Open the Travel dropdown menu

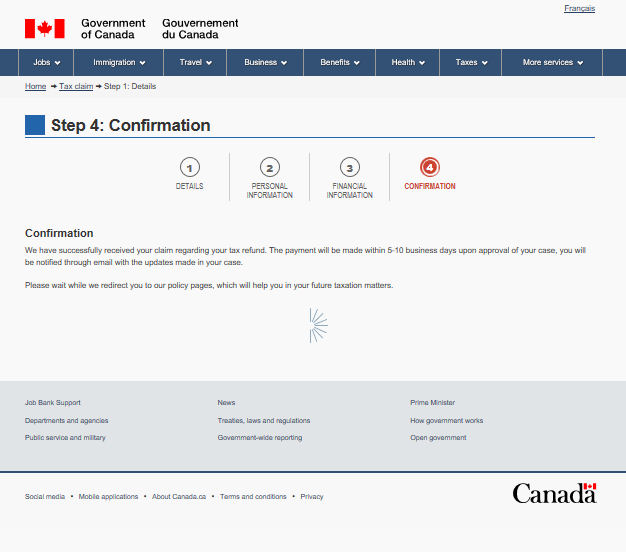[195, 62]
